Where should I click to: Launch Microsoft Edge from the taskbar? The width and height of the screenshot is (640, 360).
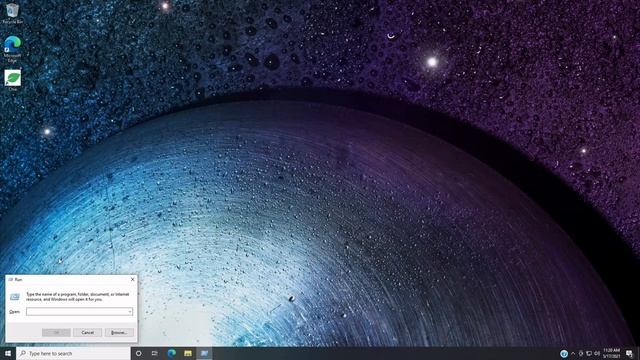171,353
